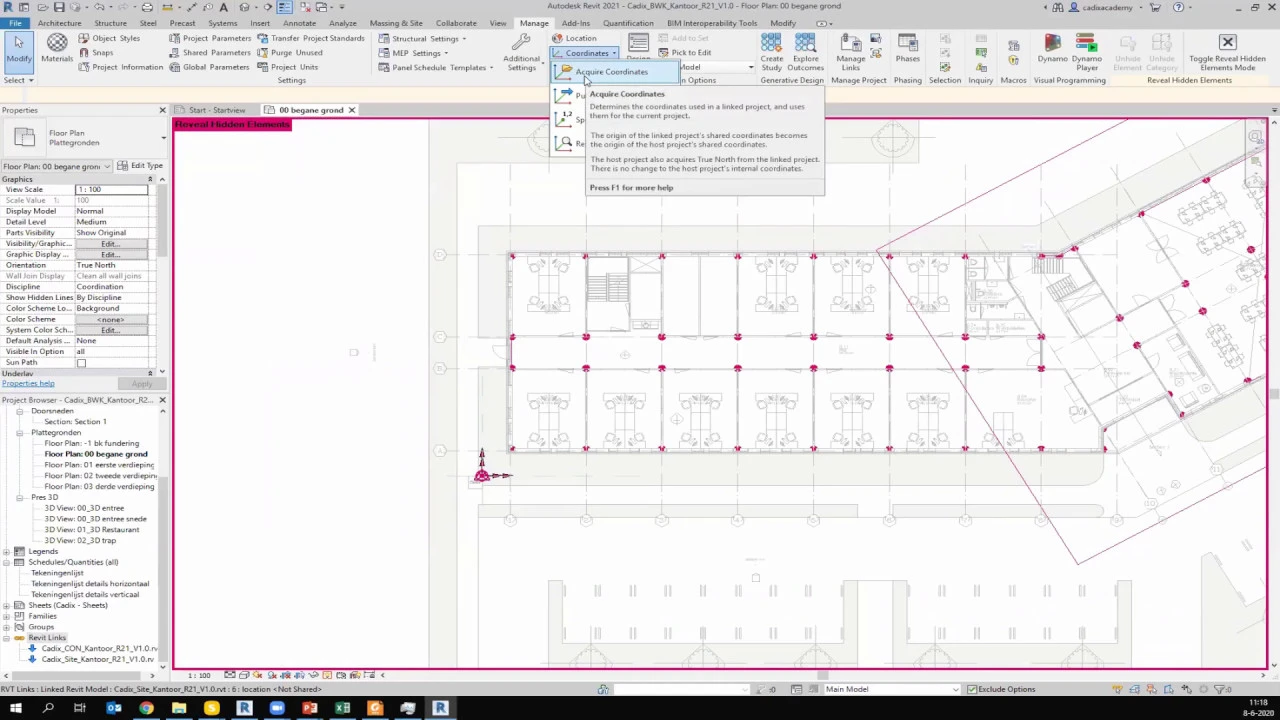Close the 00 begane grond view tab

pos(351,110)
